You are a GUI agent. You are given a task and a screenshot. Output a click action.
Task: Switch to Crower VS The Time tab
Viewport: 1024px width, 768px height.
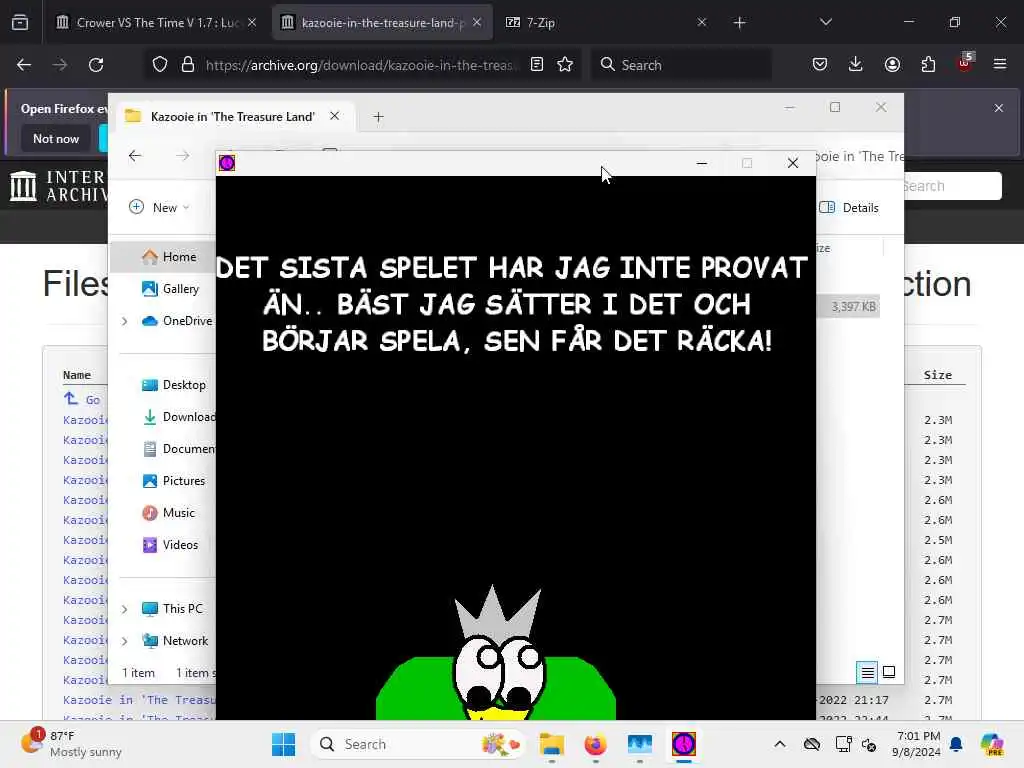156,22
